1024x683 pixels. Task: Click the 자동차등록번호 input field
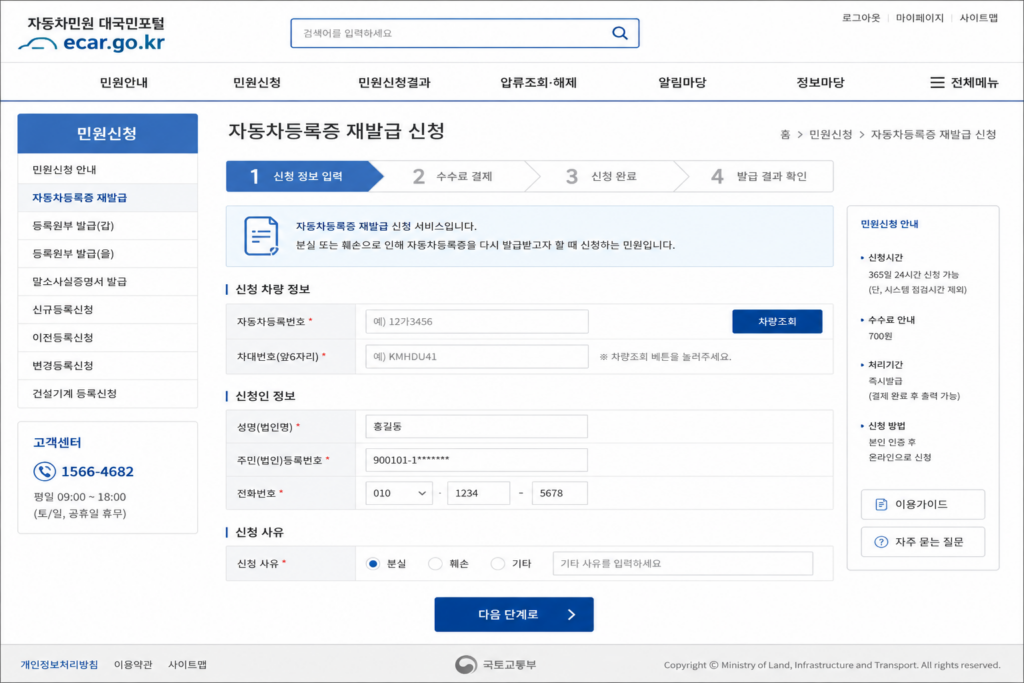[x=477, y=321]
